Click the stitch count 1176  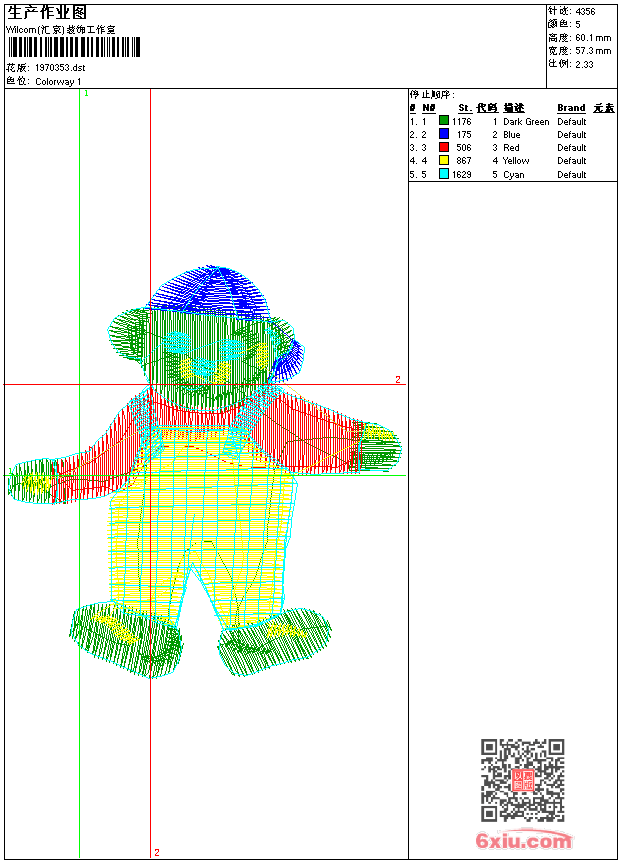coord(461,122)
